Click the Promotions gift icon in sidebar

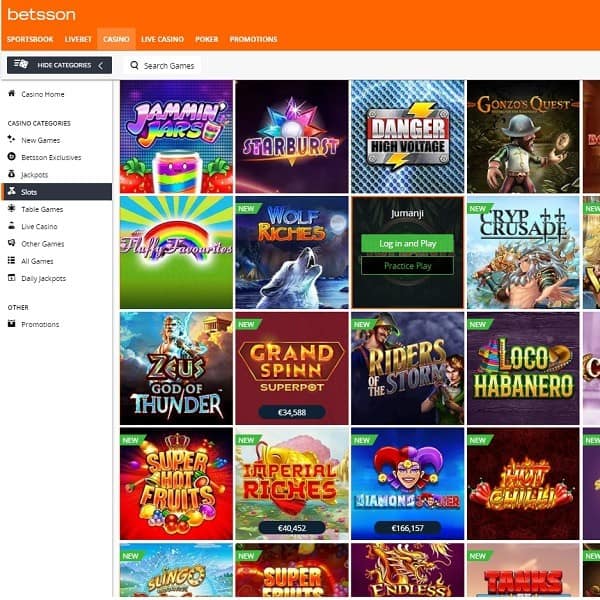pyautogui.click(x=11, y=324)
